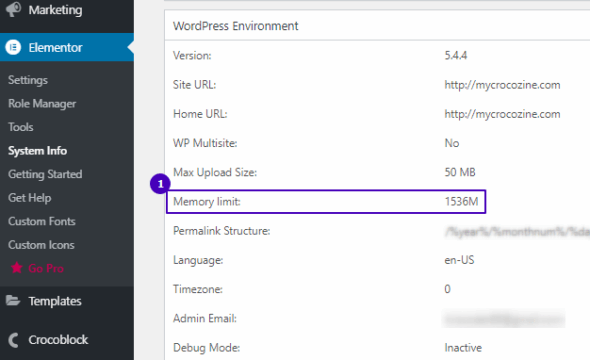The image size is (590, 360).
Task: Select System Info submenu item
Action: (38, 150)
